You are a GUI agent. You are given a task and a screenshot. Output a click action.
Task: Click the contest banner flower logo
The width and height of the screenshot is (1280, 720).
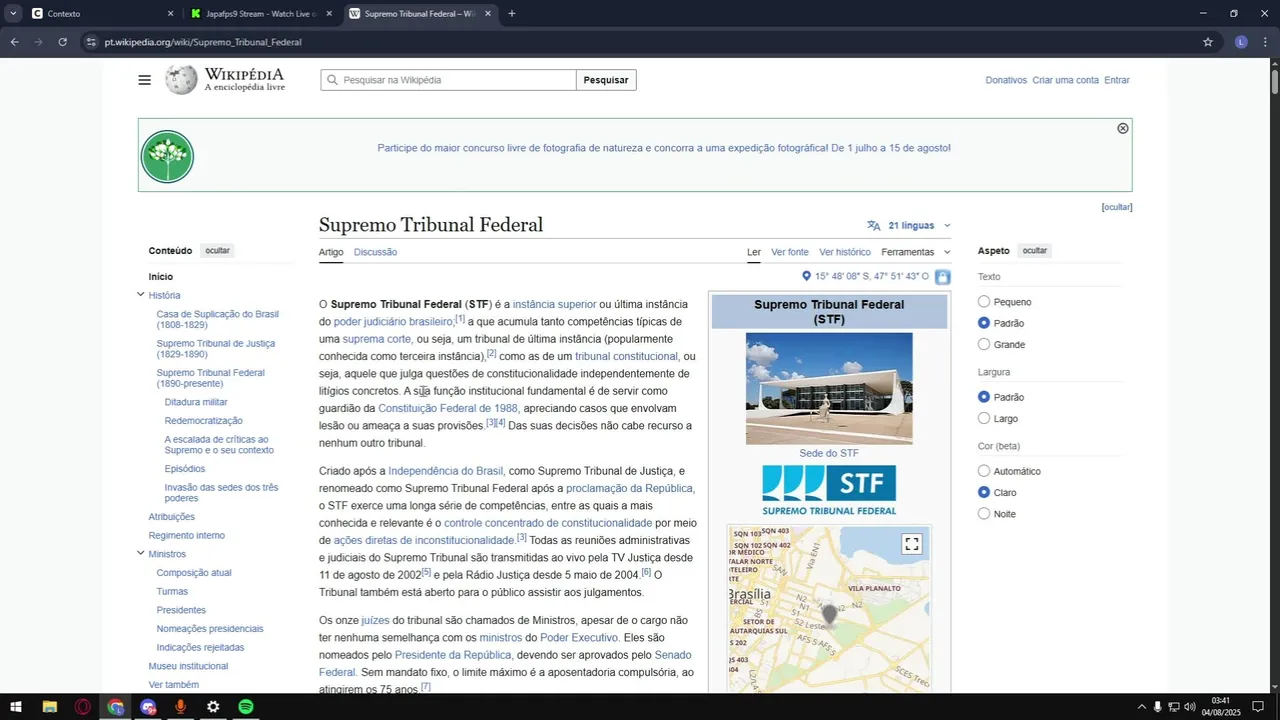point(167,157)
